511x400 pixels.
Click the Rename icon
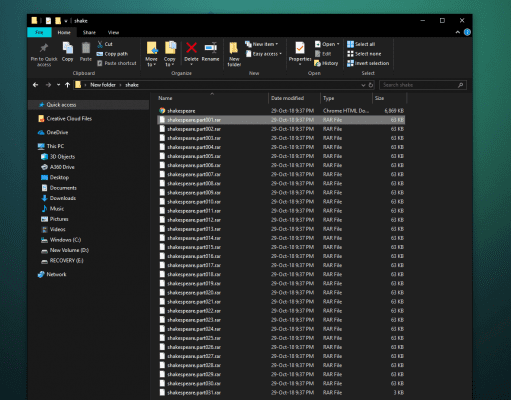[x=211, y=48]
